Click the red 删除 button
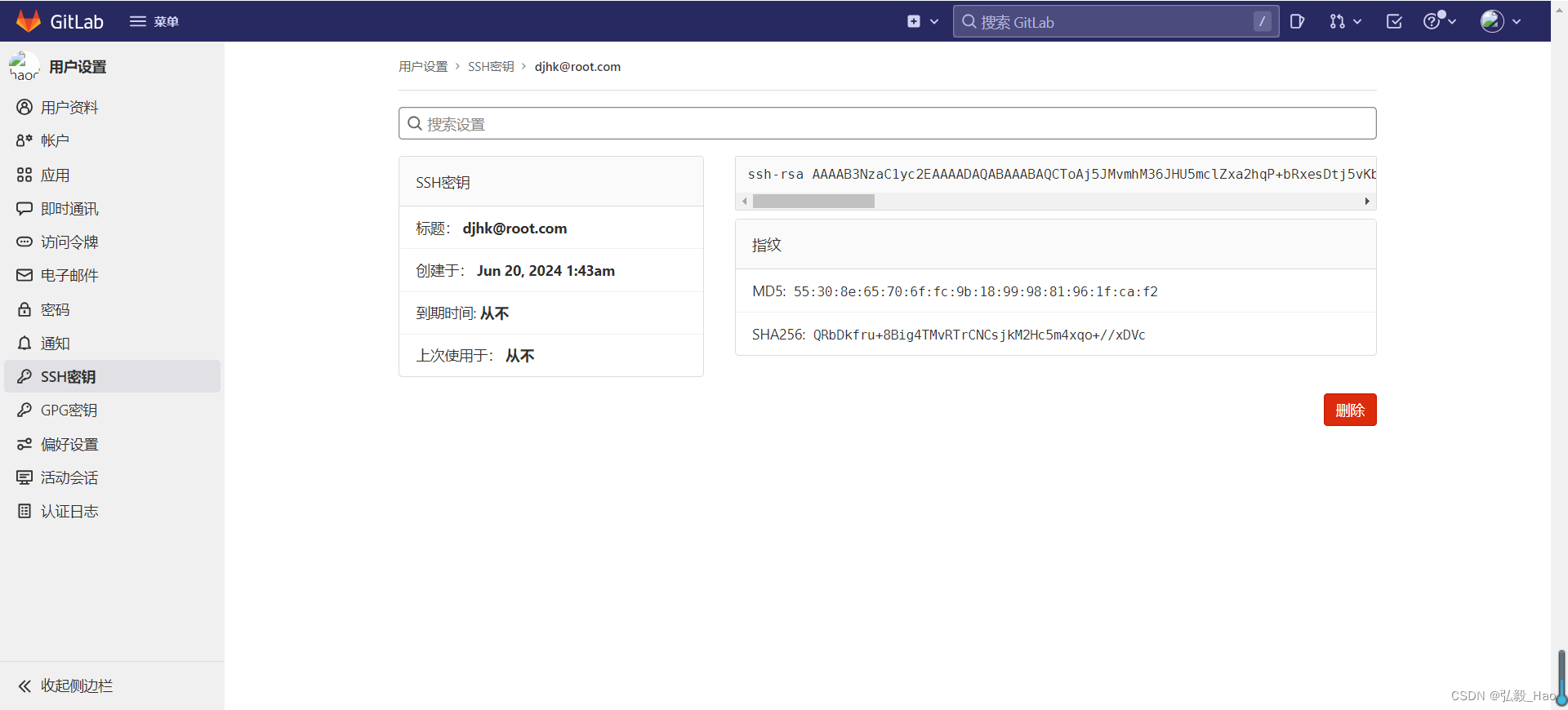 click(1349, 410)
